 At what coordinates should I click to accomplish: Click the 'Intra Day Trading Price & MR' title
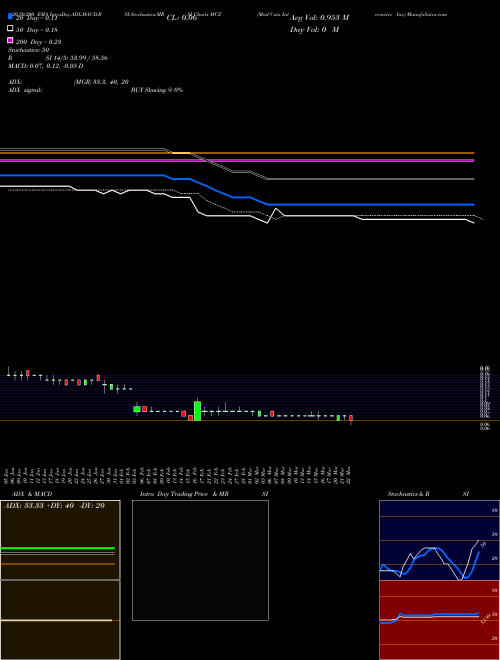(184, 494)
